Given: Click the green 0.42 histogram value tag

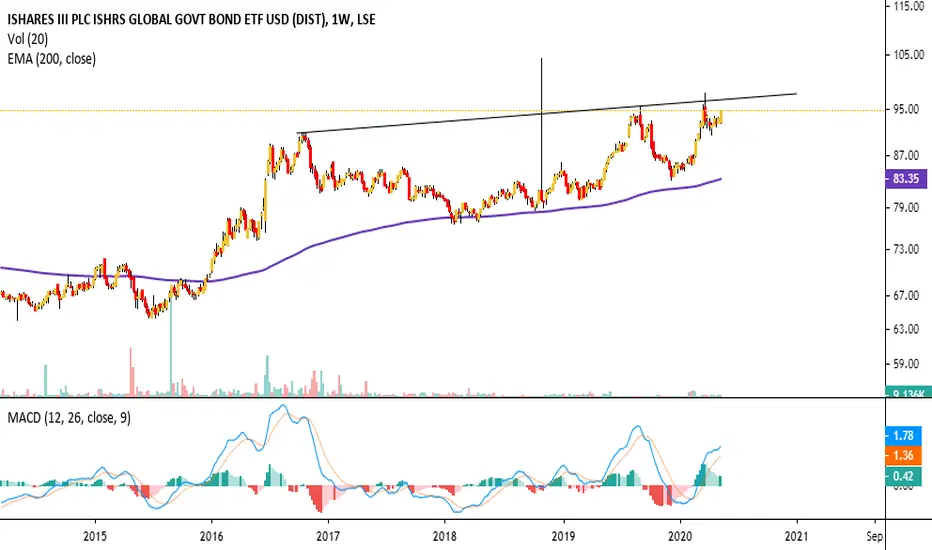Looking at the screenshot, I should (x=903, y=476).
